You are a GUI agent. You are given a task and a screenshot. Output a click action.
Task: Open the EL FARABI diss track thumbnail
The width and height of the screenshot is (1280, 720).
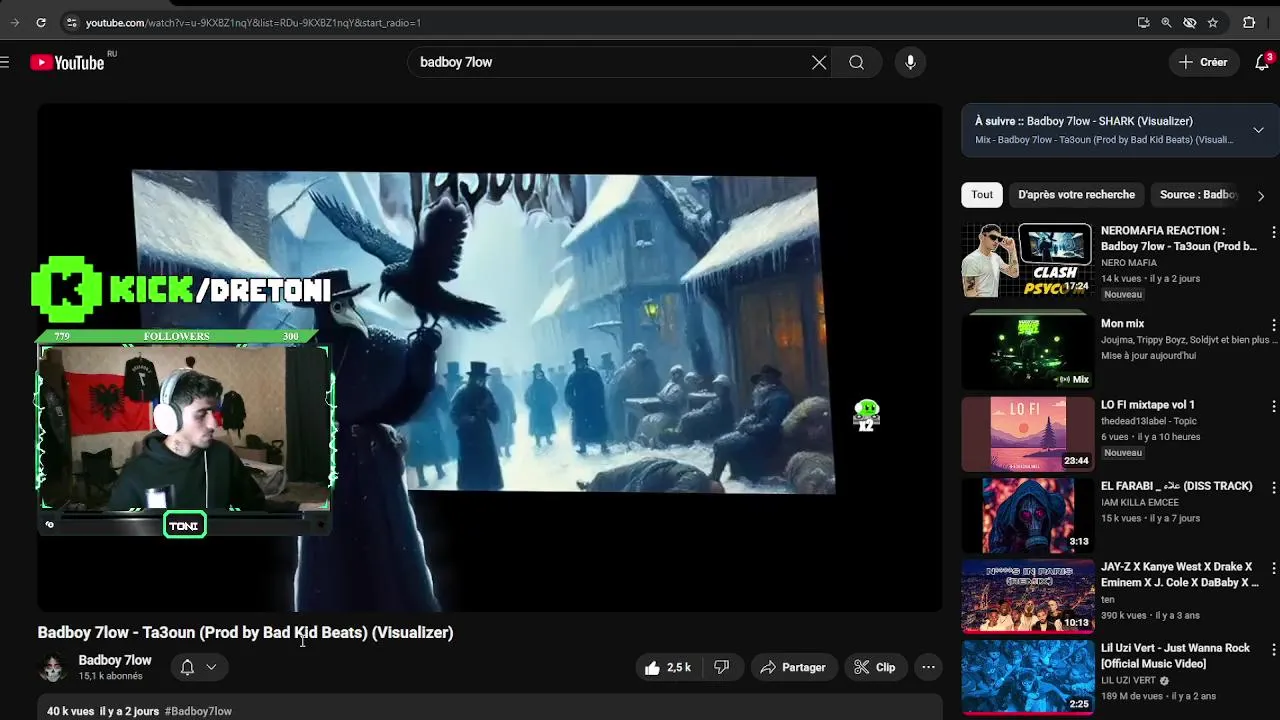point(1028,515)
